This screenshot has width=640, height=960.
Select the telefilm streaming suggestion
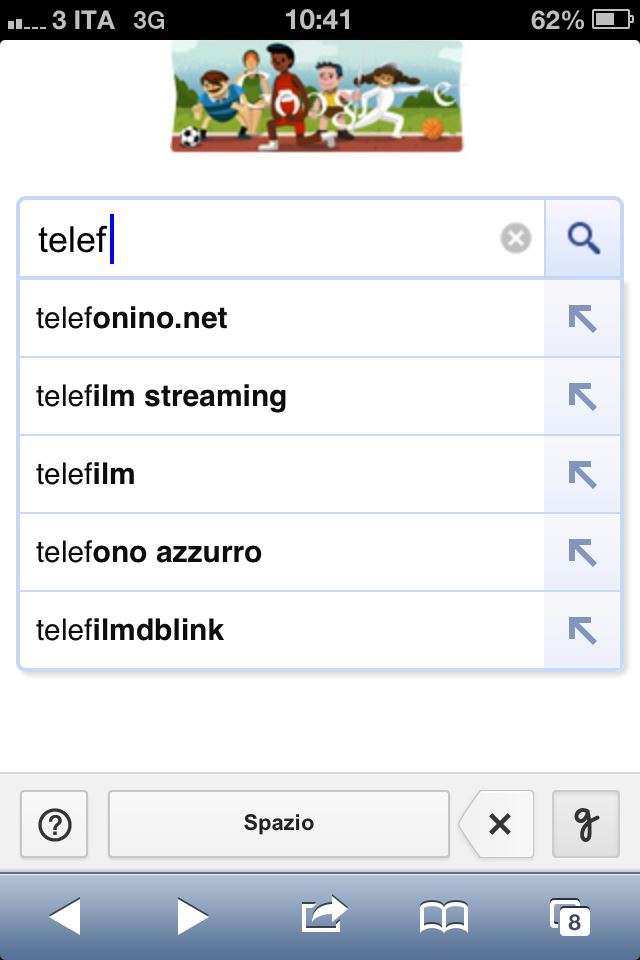[x=282, y=397]
